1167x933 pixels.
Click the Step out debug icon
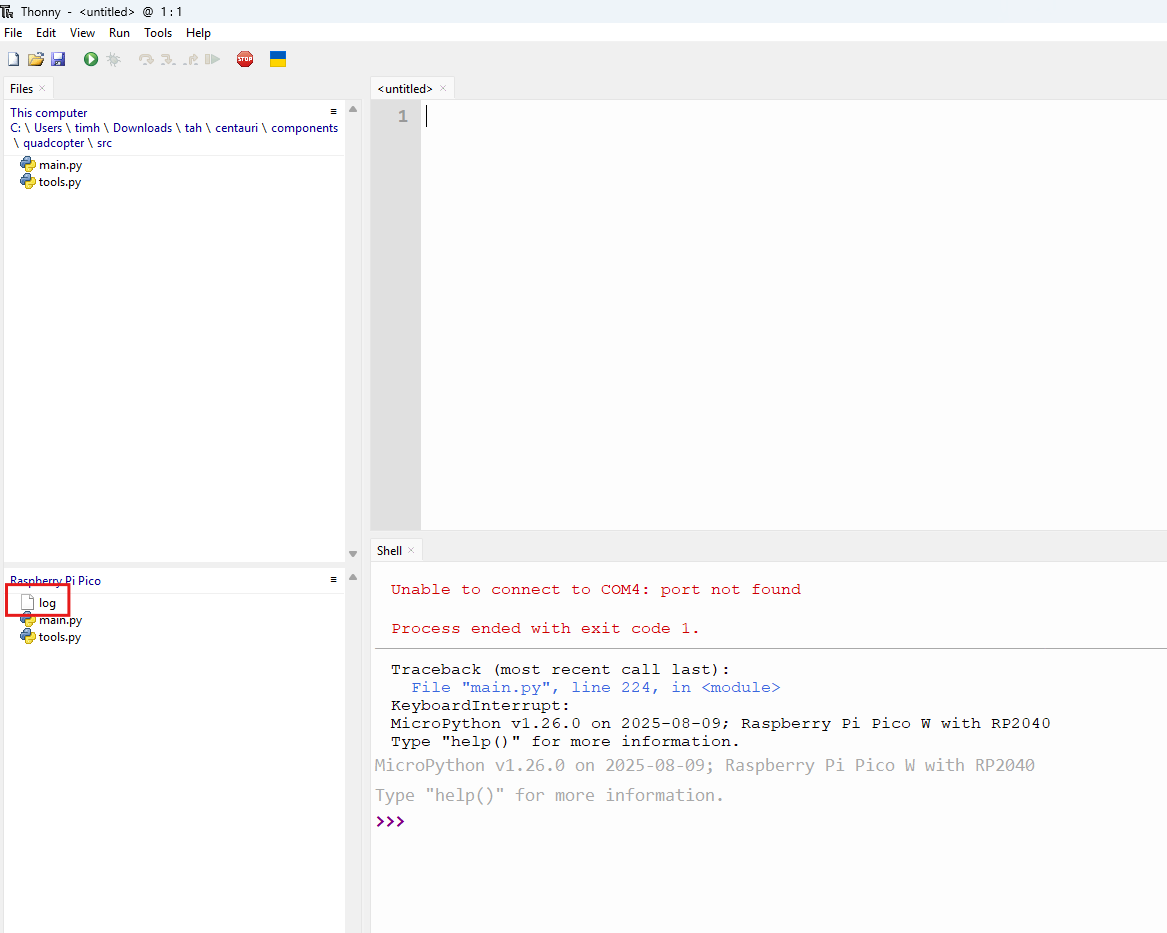pyautogui.click(x=191, y=60)
